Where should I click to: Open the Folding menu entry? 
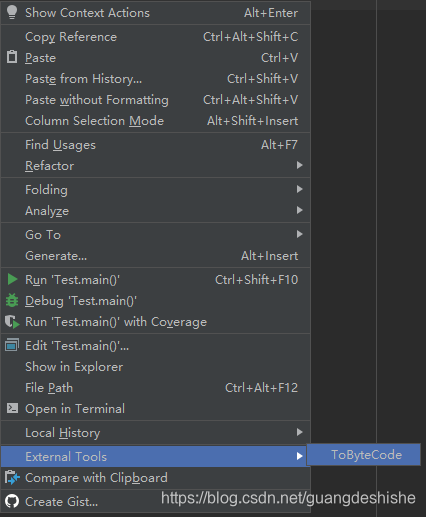pos(156,190)
